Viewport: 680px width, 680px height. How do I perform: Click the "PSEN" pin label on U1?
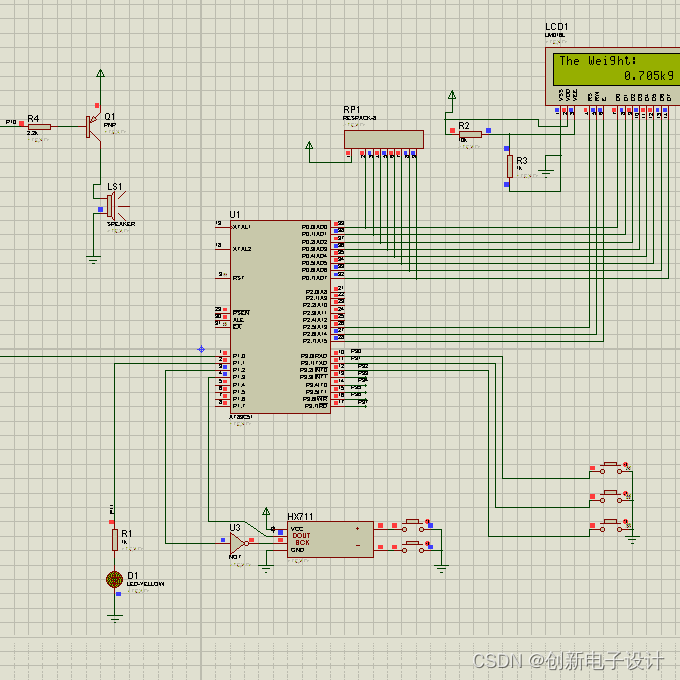tap(241, 313)
